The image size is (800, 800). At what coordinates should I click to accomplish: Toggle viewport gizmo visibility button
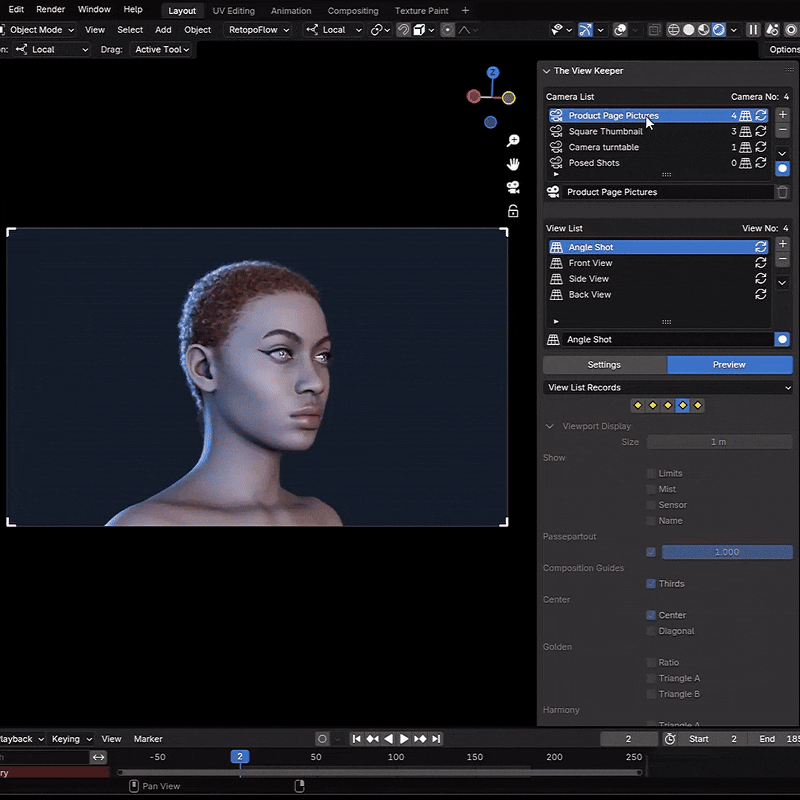tap(585, 30)
